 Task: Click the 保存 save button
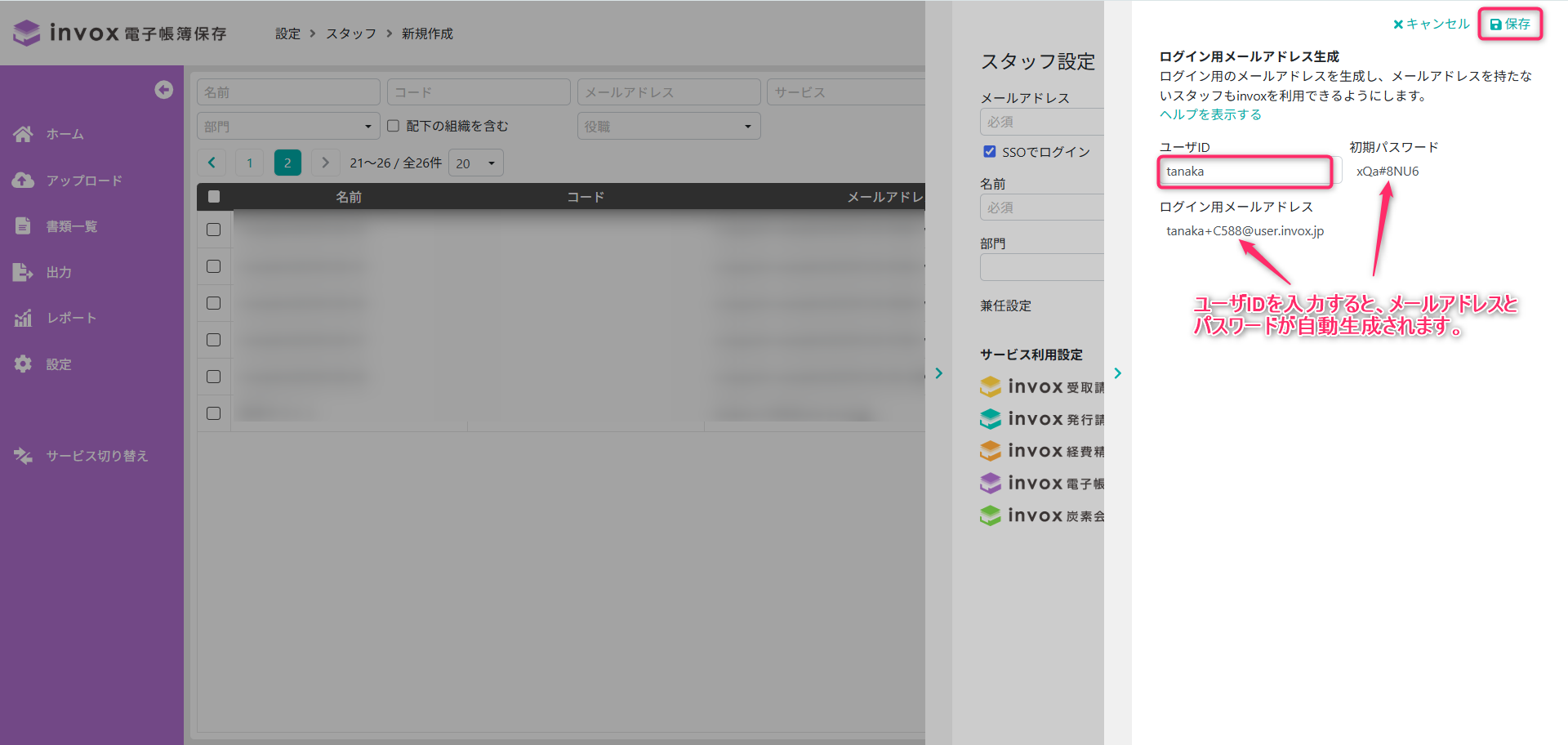[1510, 25]
